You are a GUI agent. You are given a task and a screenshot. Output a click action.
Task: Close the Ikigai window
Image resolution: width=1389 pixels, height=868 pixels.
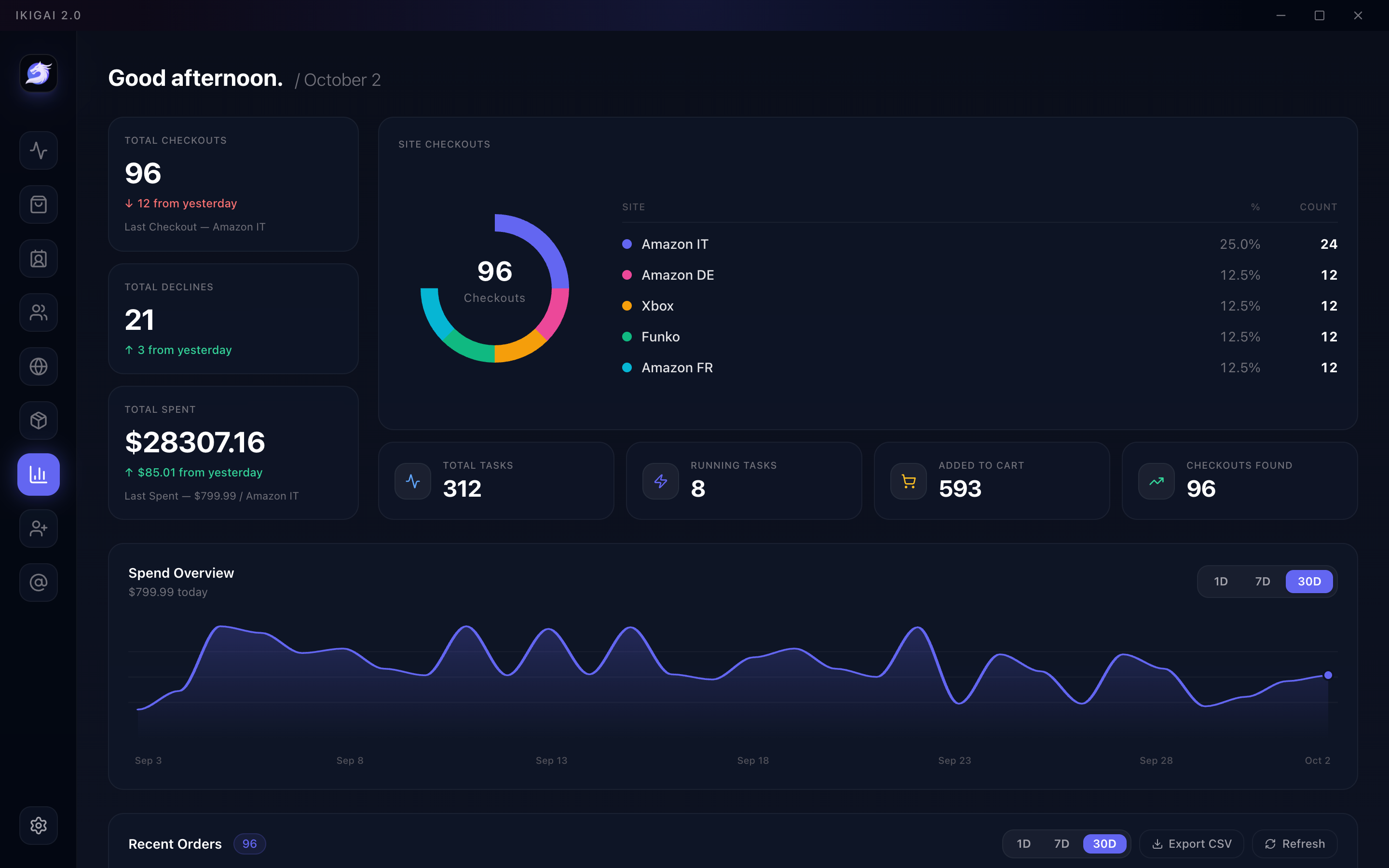coord(1358,15)
